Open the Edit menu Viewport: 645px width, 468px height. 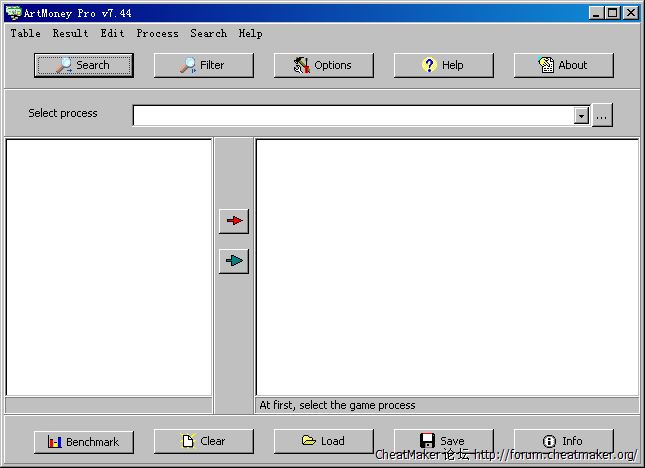tap(113, 33)
